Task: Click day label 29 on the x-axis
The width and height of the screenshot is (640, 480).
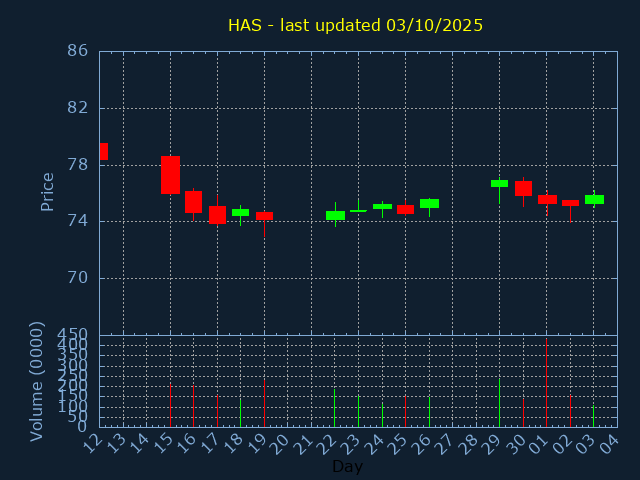Action: click(493, 444)
